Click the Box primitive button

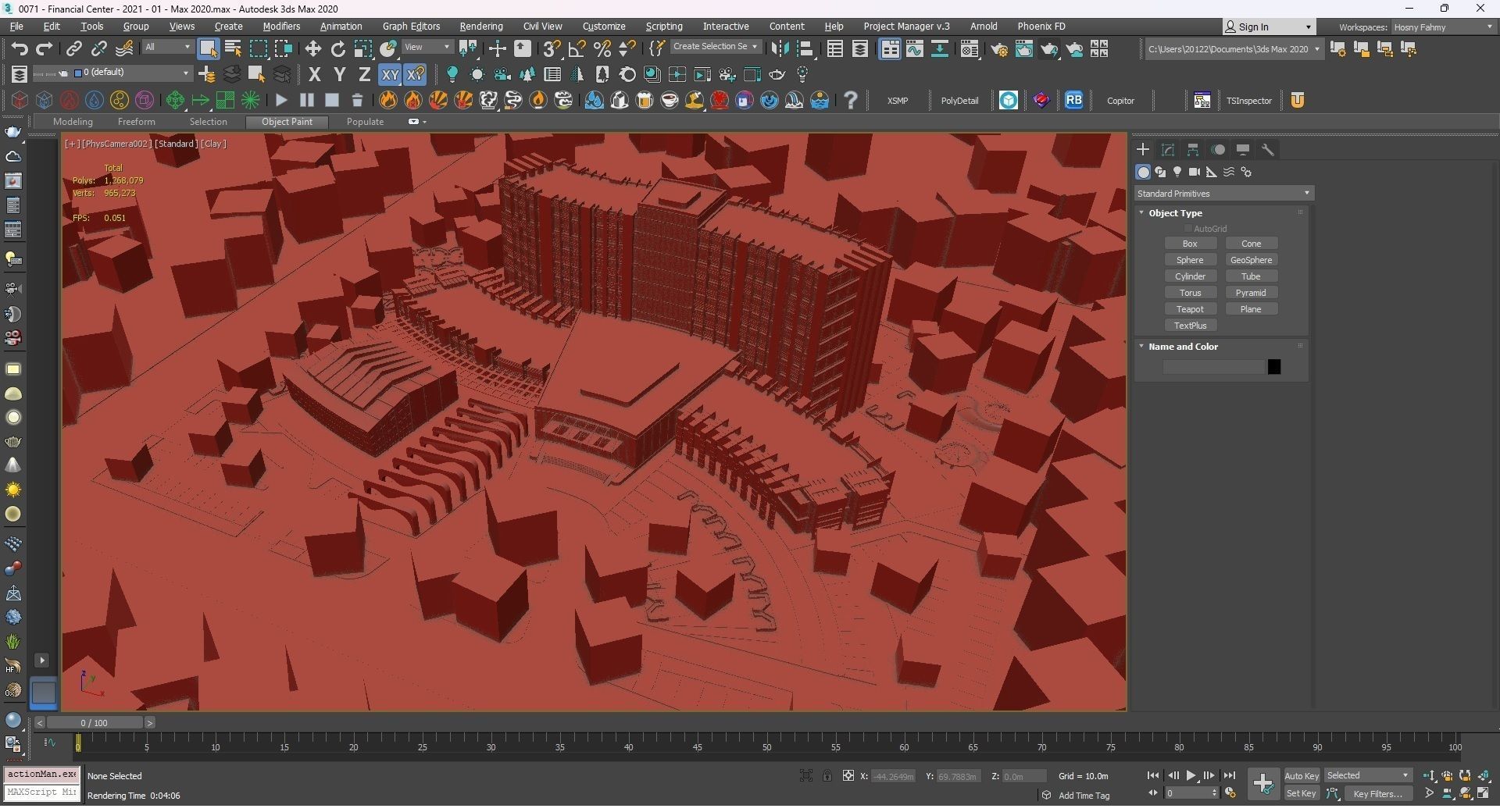1190,244
